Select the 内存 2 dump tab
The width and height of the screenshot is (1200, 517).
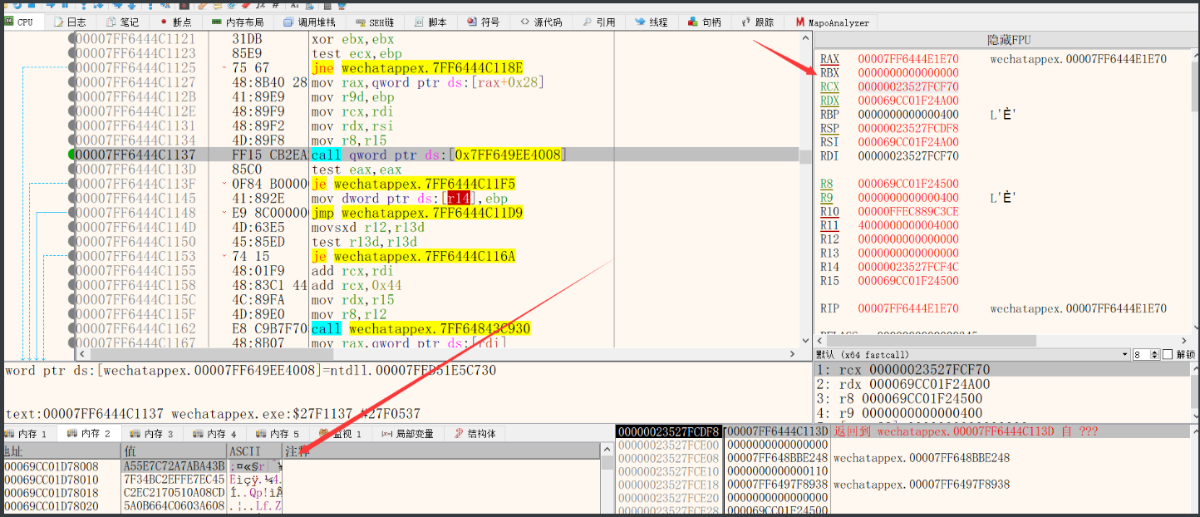click(x=91, y=434)
